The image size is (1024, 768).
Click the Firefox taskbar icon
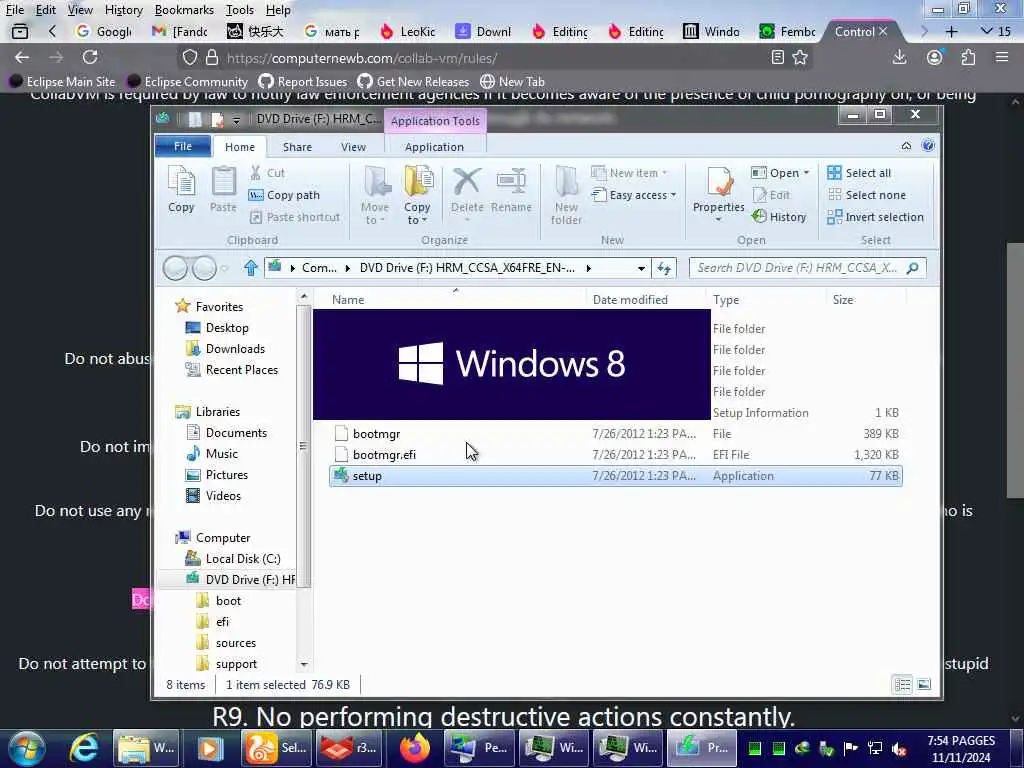415,748
